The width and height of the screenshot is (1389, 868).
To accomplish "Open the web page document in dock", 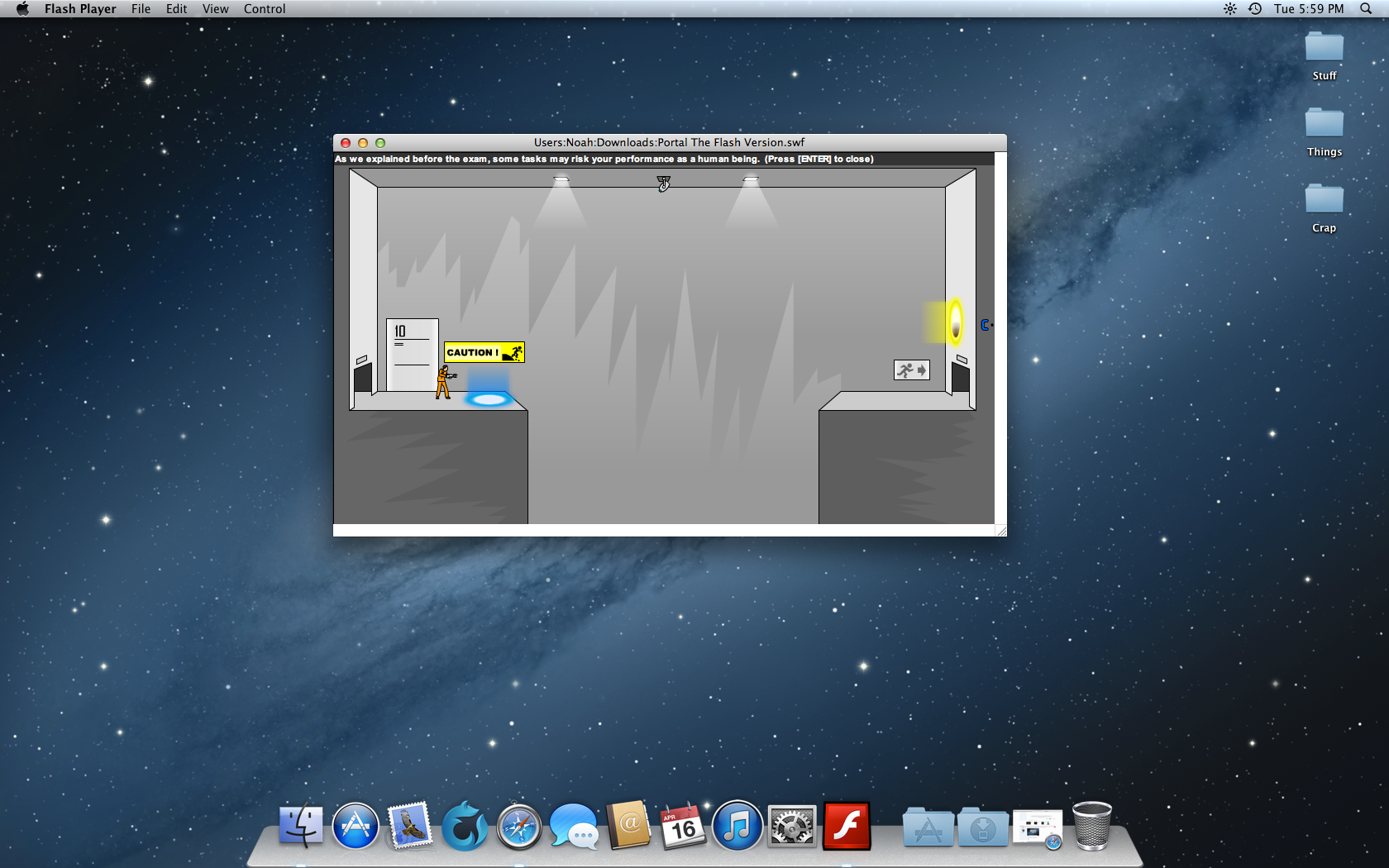I will (x=1038, y=828).
